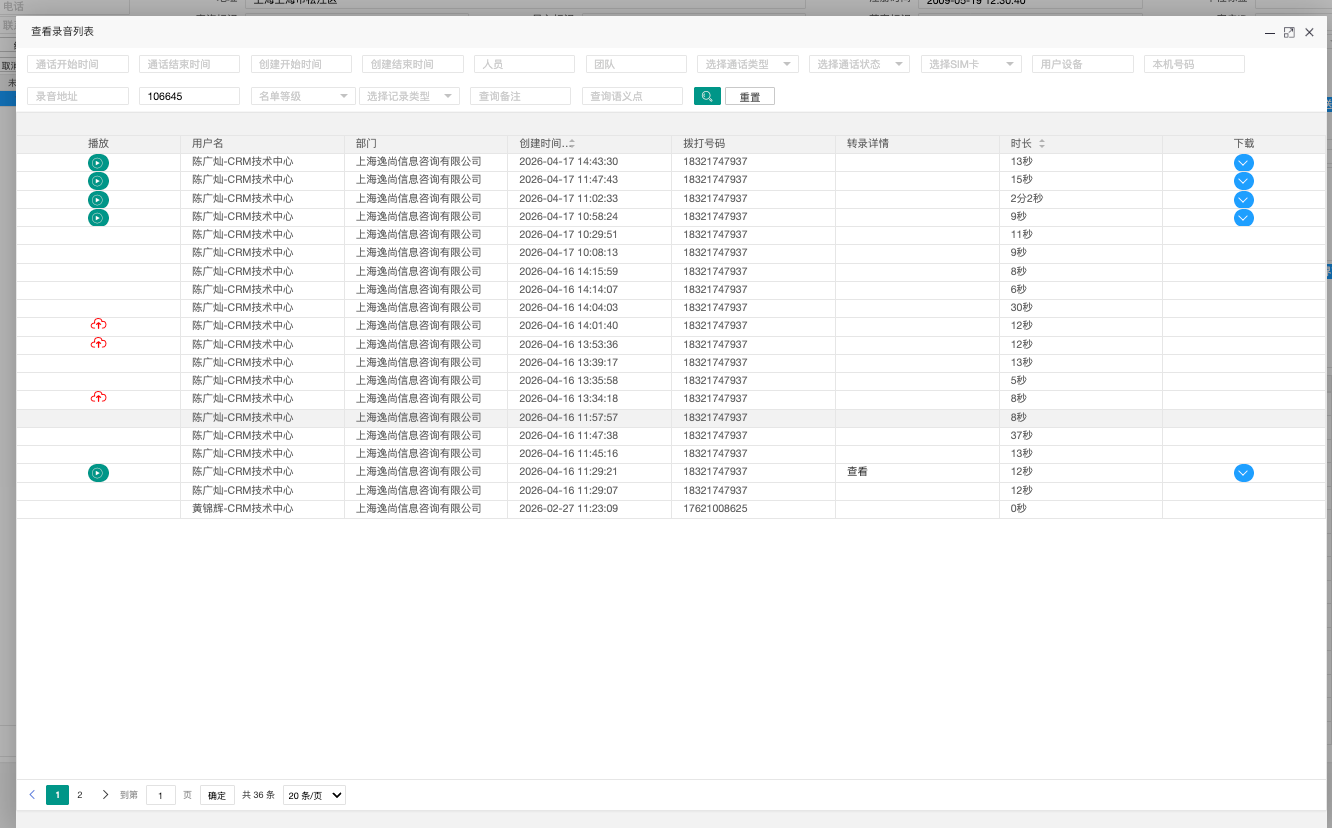Download the 2分2秒 recording
The width and height of the screenshot is (1332, 828).
[x=1244, y=199]
